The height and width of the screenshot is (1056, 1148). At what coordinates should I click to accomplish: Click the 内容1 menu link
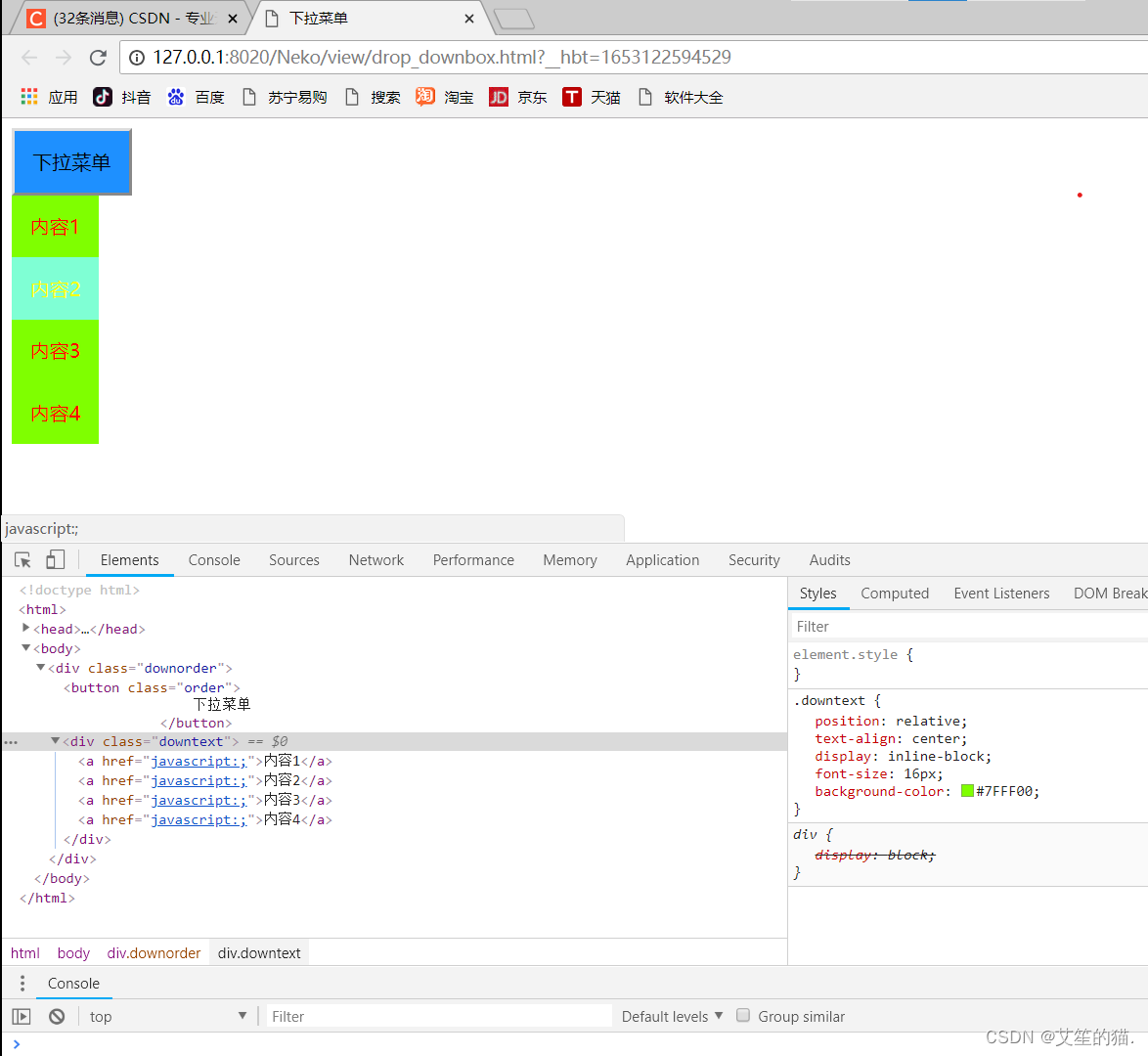(55, 227)
